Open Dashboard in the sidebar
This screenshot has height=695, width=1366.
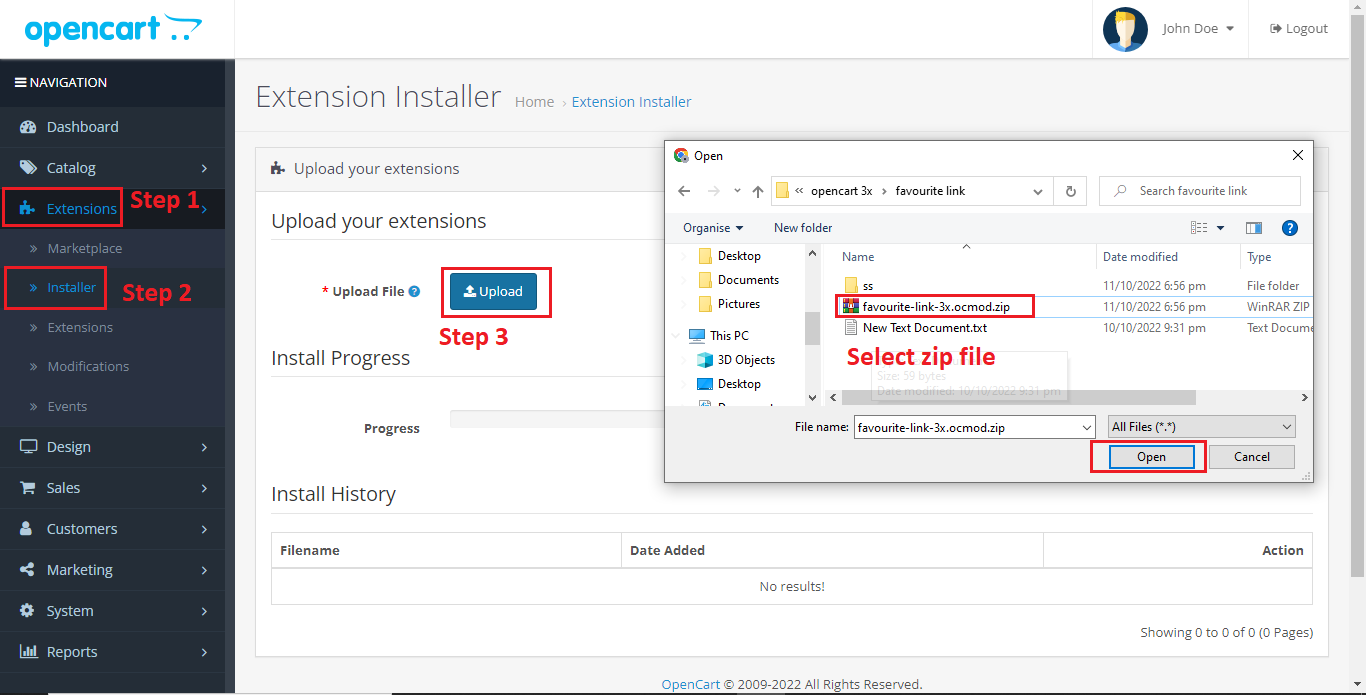(x=112, y=127)
